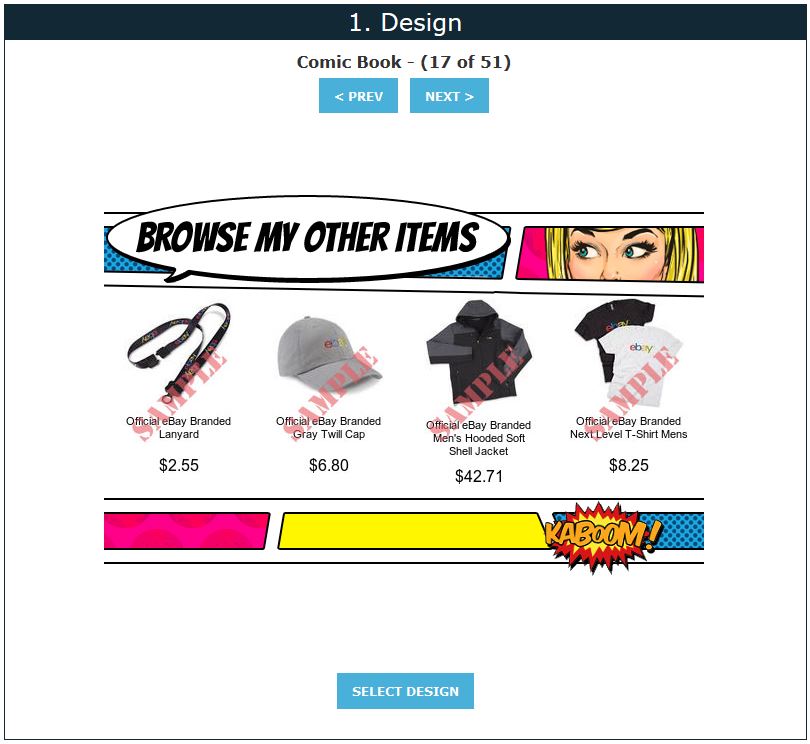Screen dimensions: 810x744
Task: Advance to the next design with NEXT
Action: [449, 96]
